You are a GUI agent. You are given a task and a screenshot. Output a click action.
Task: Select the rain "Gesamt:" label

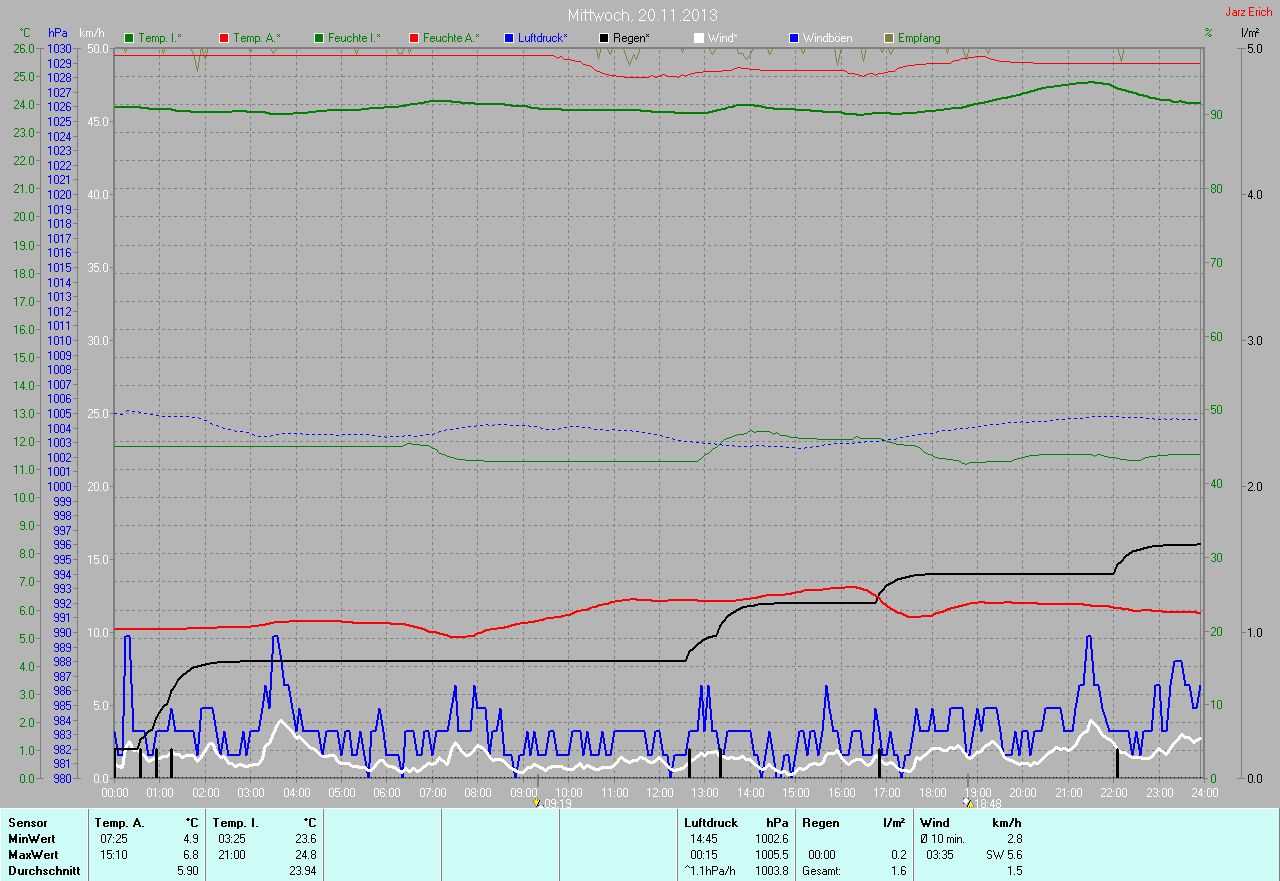tap(822, 871)
